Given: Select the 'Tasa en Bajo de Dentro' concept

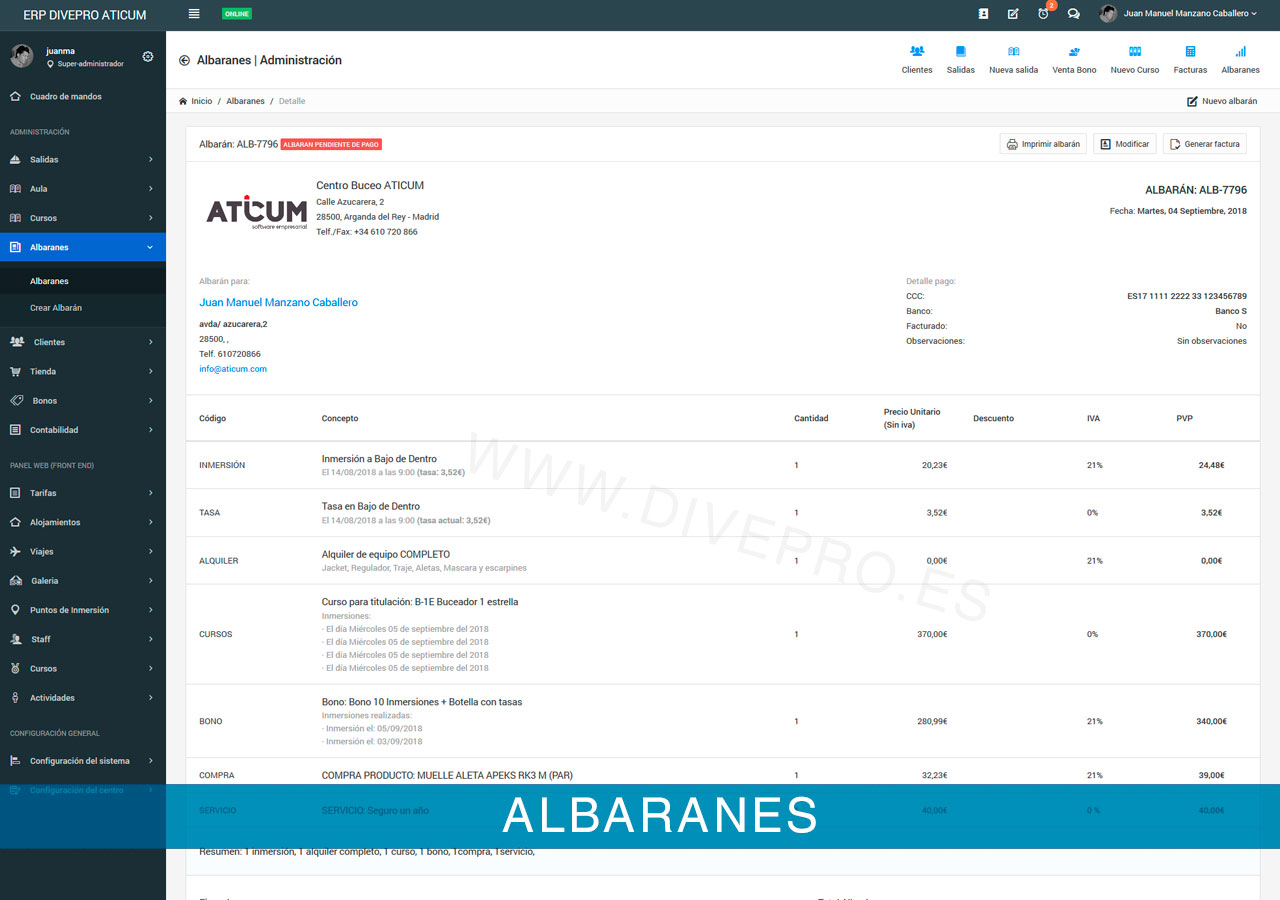Looking at the screenshot, I should [x=371, y=506].
